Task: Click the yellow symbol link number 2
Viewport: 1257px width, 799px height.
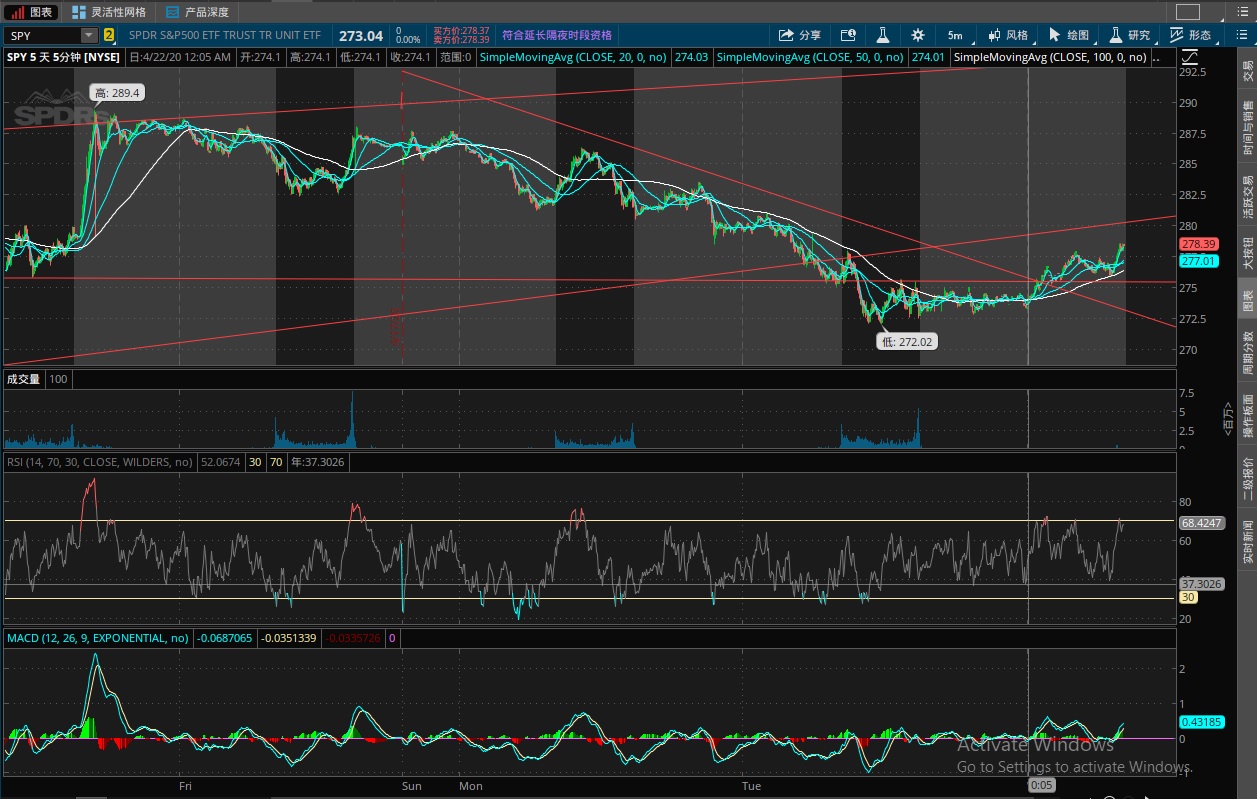Action: point(109,35)
